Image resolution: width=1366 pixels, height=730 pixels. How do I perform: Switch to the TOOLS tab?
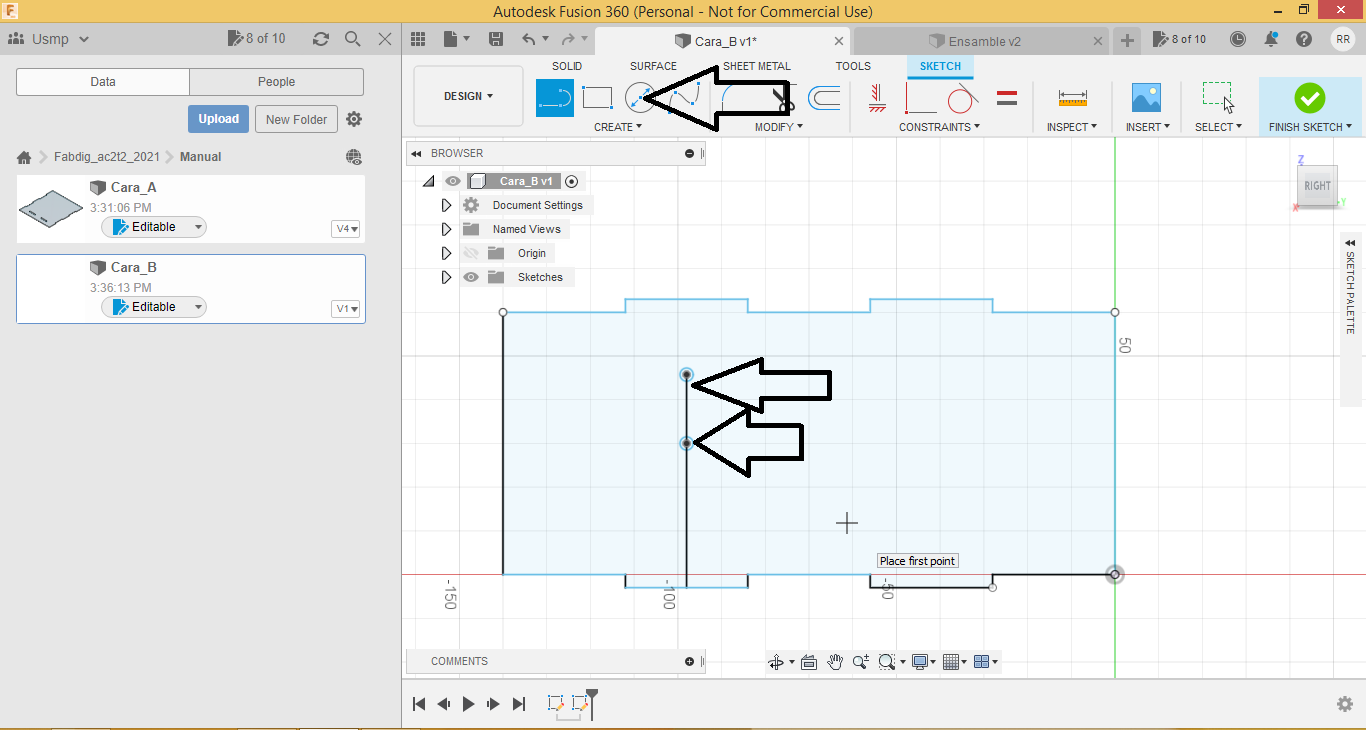(x=853, y=66)
